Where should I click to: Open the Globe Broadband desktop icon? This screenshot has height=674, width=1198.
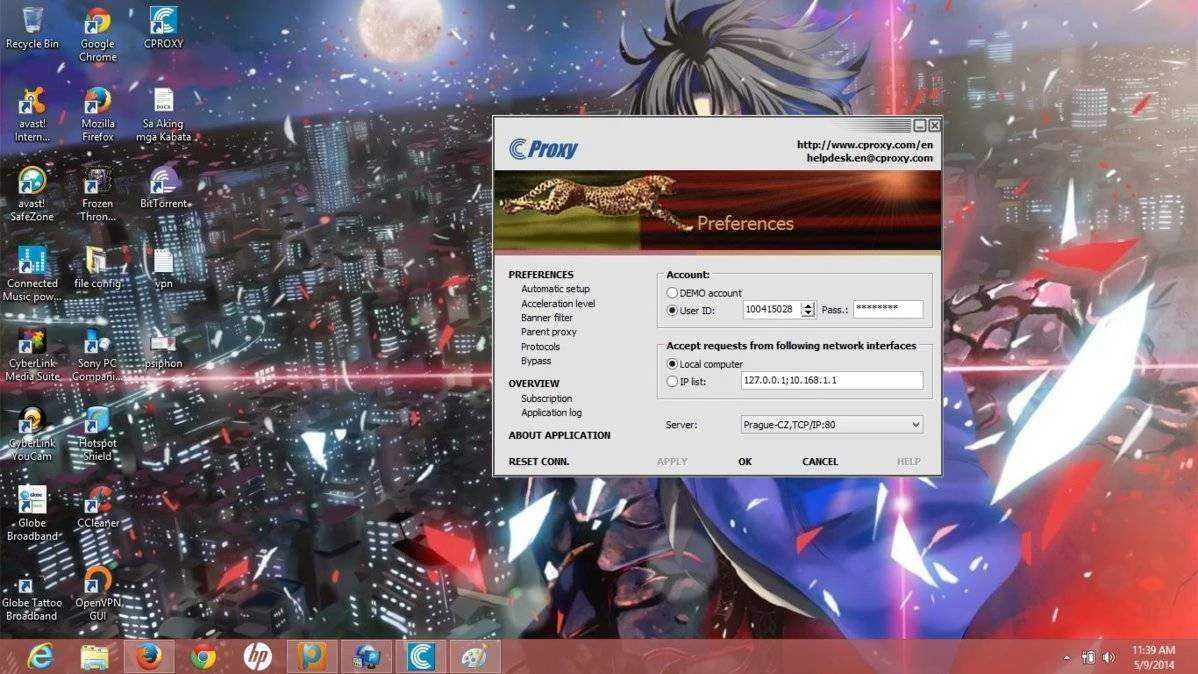[x=32, y=514]
